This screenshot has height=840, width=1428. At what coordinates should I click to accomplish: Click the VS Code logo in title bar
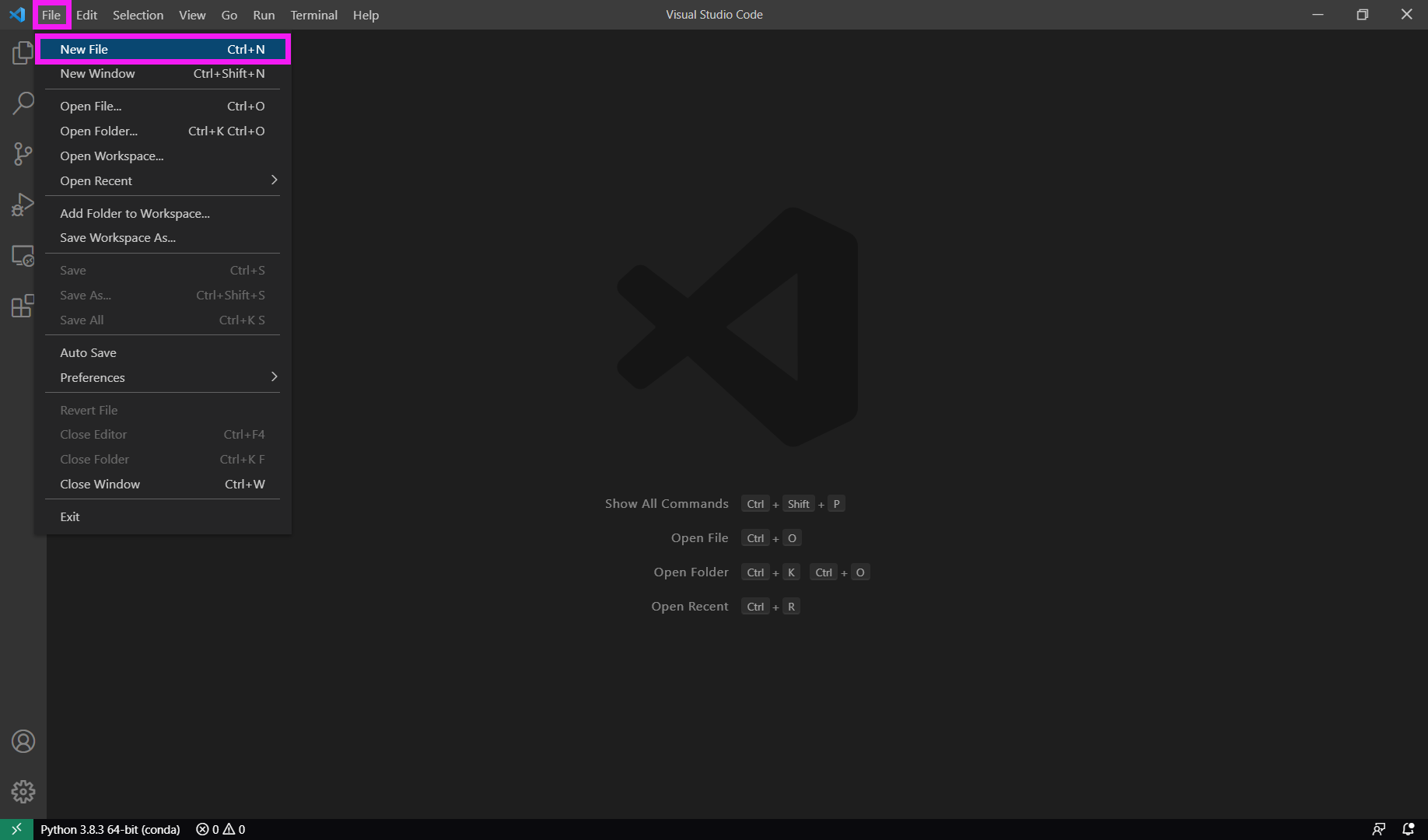(x=17, y=15)
